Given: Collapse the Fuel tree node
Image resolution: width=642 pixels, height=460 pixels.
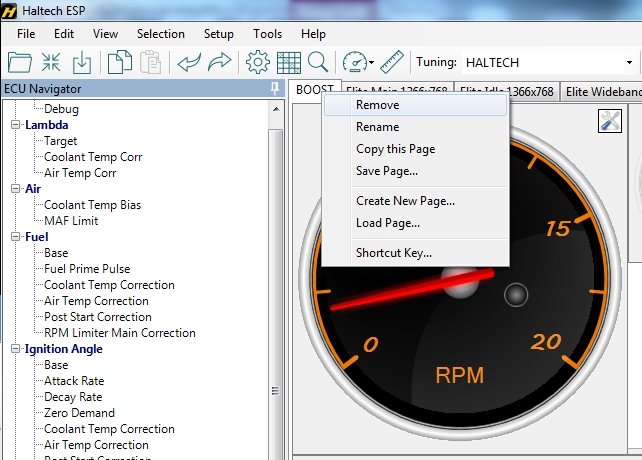Looking at the screenshot, I should [16, 237].
